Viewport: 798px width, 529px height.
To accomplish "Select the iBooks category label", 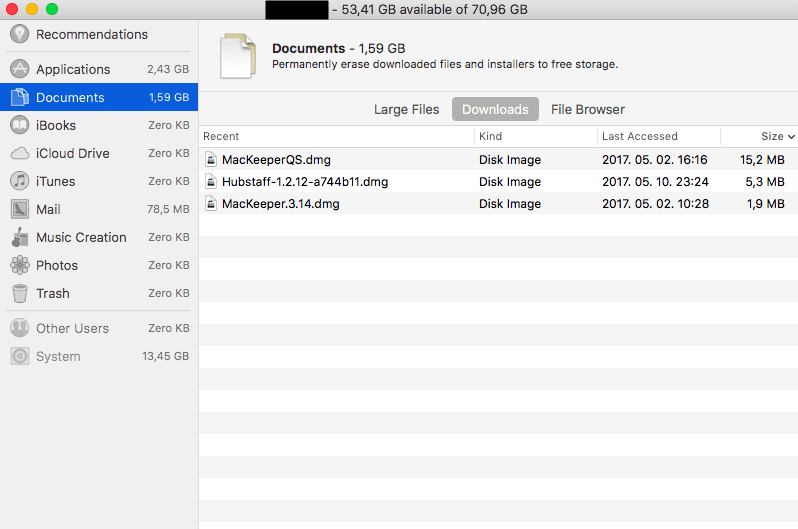I will click(55, 125).
